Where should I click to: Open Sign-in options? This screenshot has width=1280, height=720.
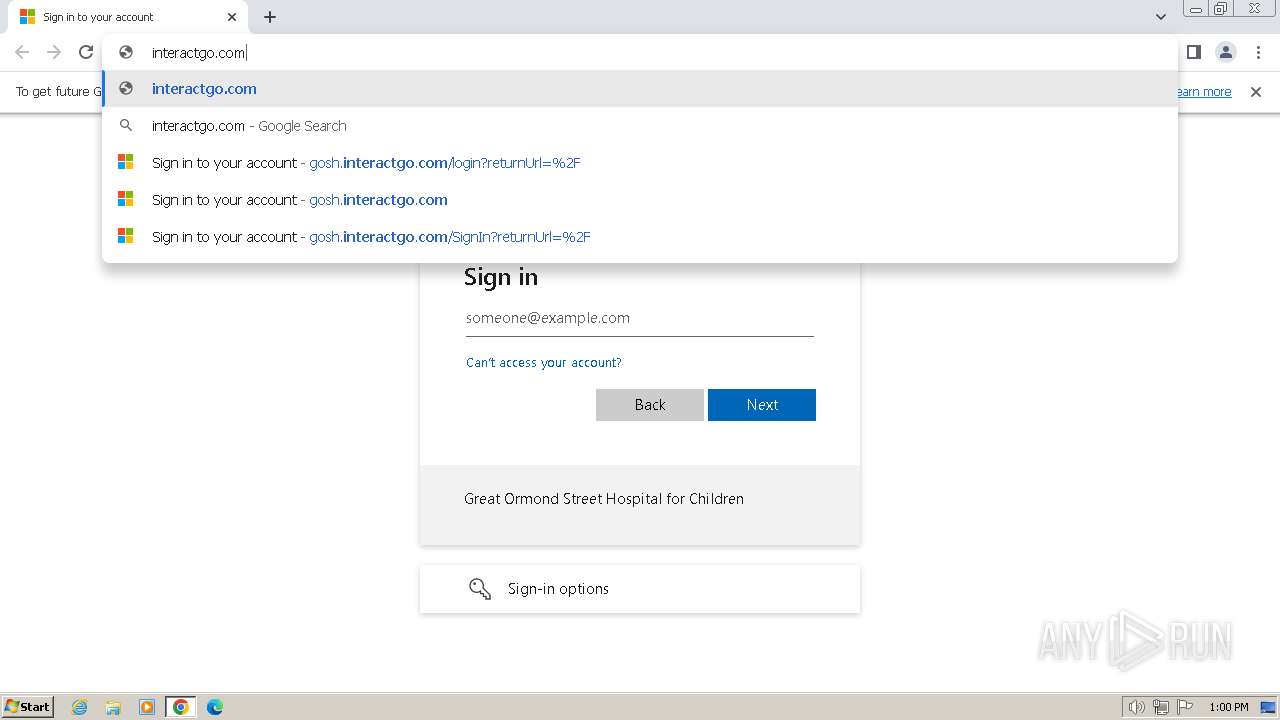click(x=640, y=589)
